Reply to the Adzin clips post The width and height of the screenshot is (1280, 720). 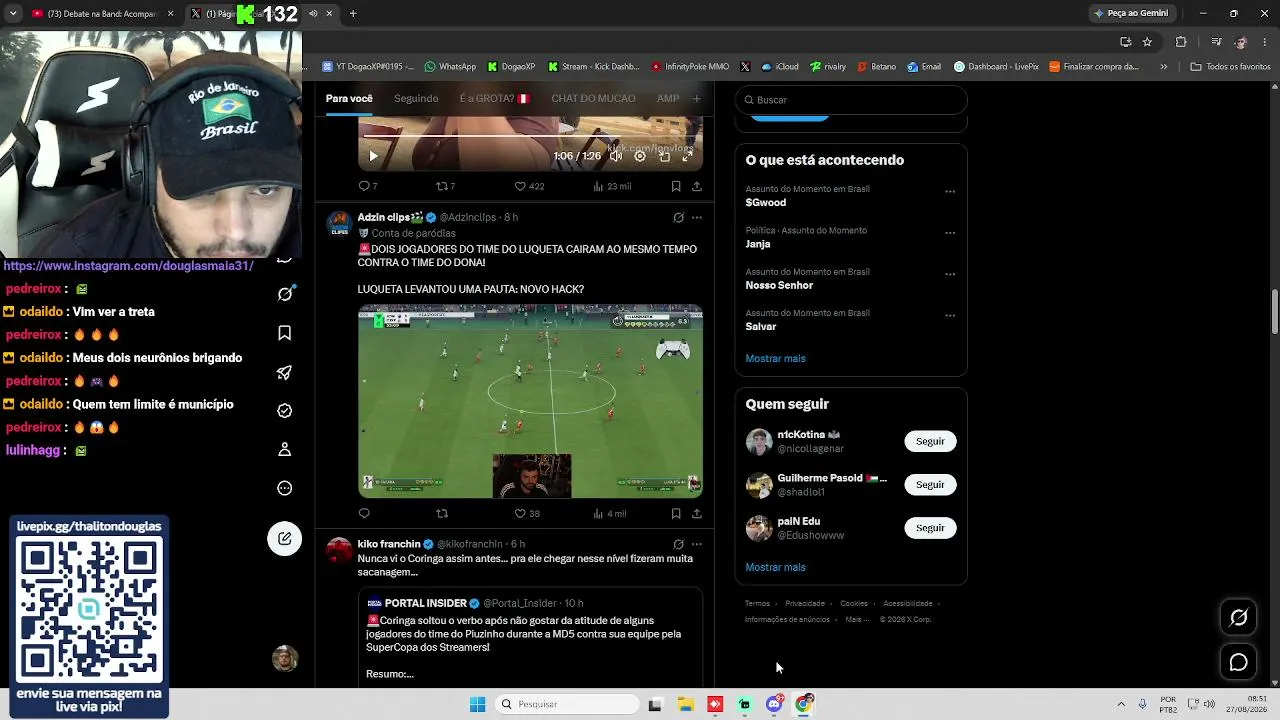click(364, 514)
